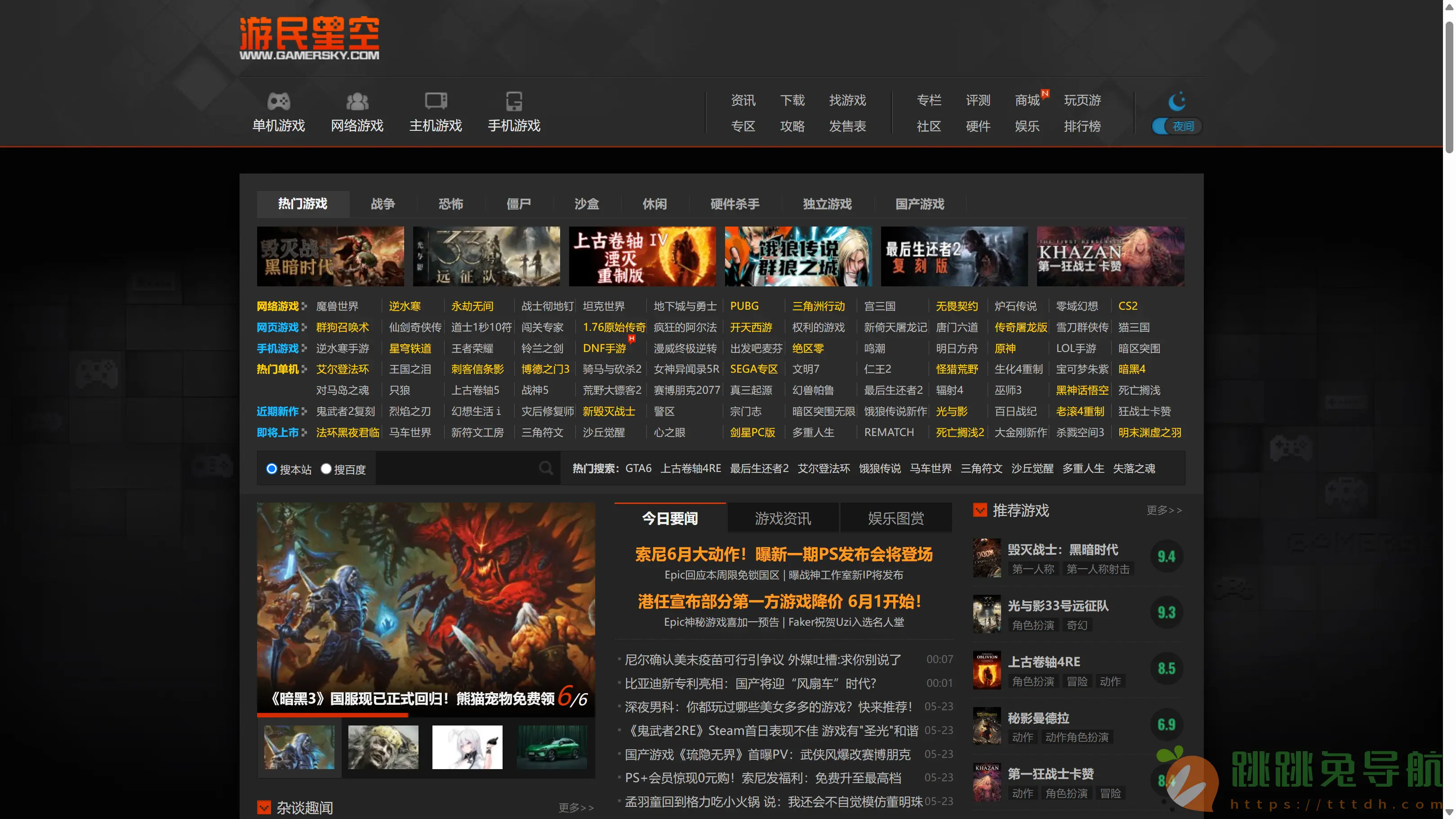Expand the 网页游戏 category arrow
The image size is (1456, 819).
(304, 327)
